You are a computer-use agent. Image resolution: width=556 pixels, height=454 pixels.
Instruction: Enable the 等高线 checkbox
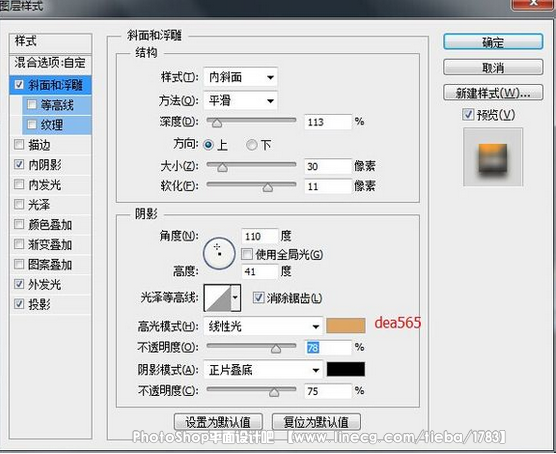[x=32, y=104]
